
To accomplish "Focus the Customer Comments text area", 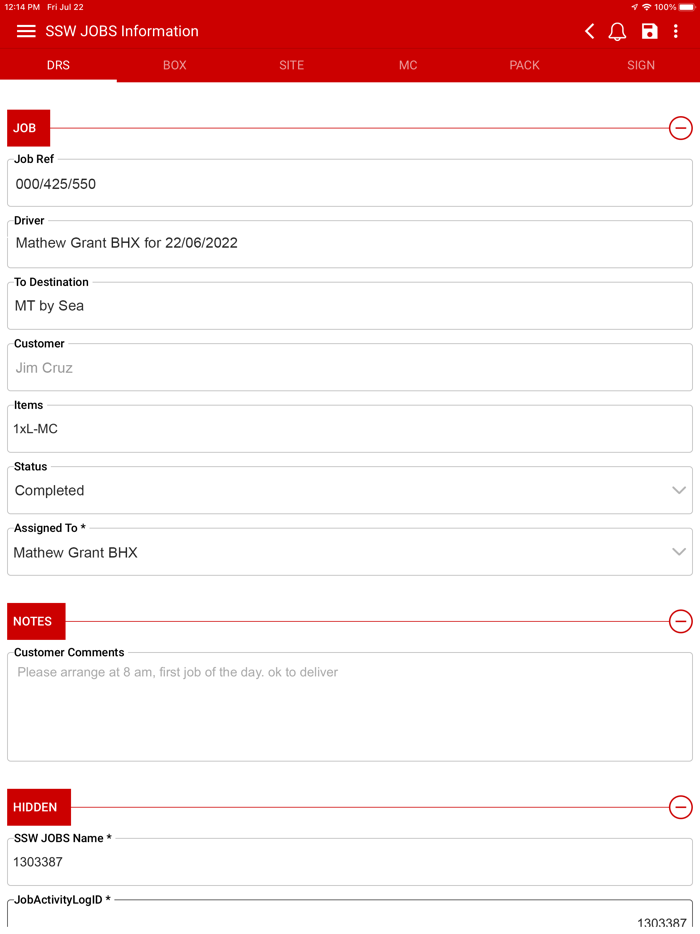I will (350, 707).
